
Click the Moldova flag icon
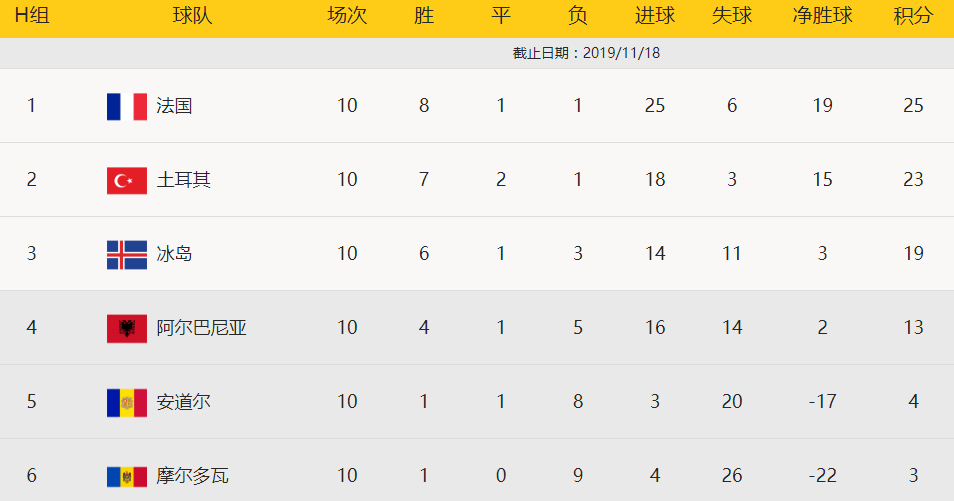[x=127, y=476]
